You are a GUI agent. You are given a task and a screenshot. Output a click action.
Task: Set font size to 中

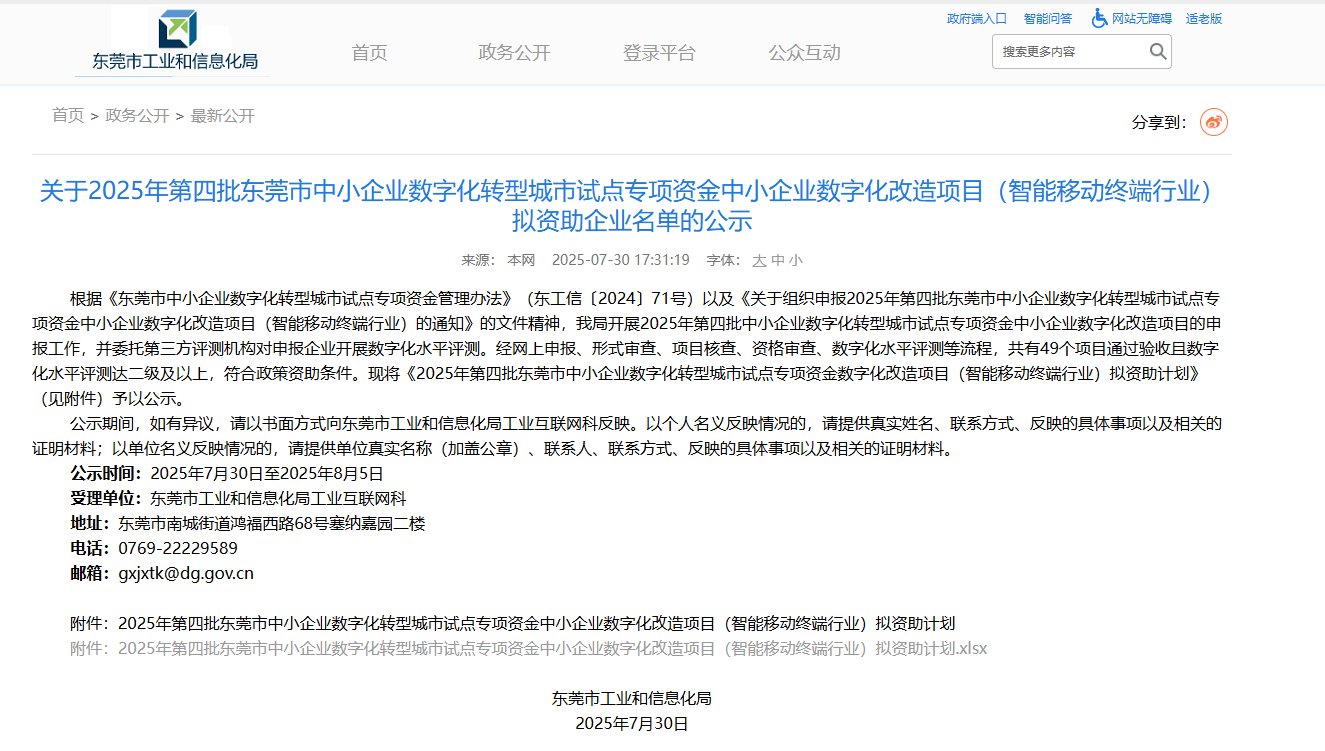777,260
